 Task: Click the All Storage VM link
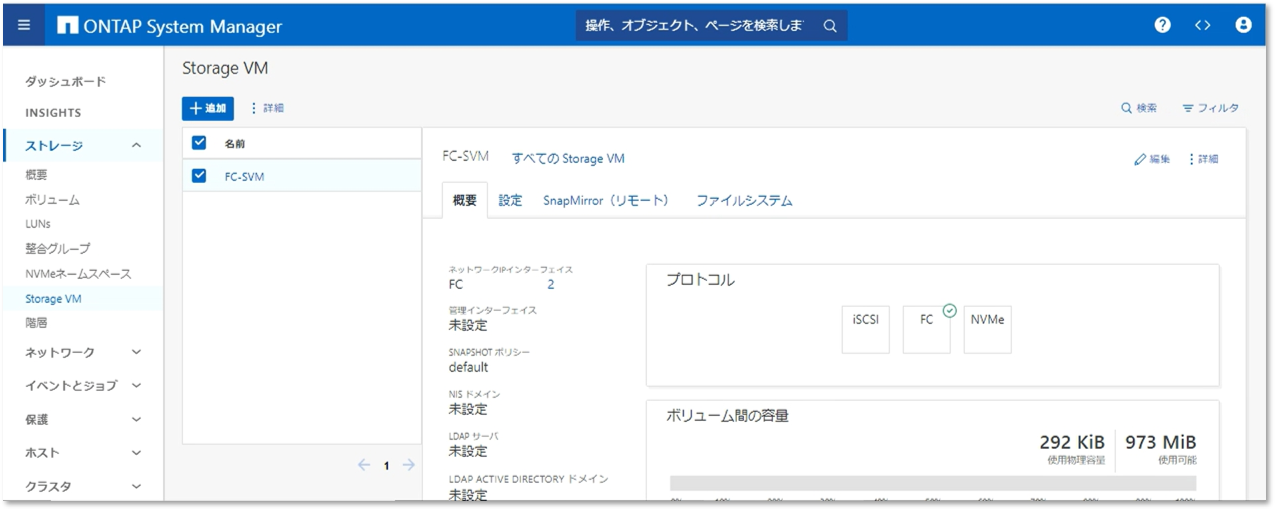tap(568, 158)
